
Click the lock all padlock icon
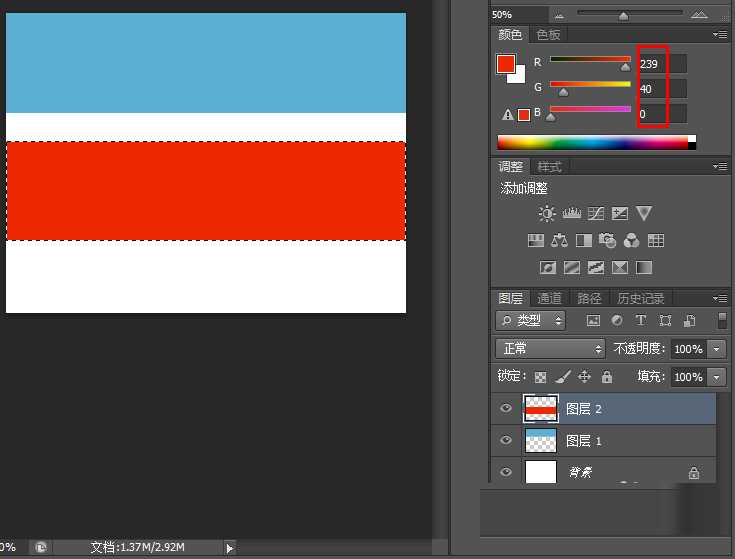[x=607, y=377]
